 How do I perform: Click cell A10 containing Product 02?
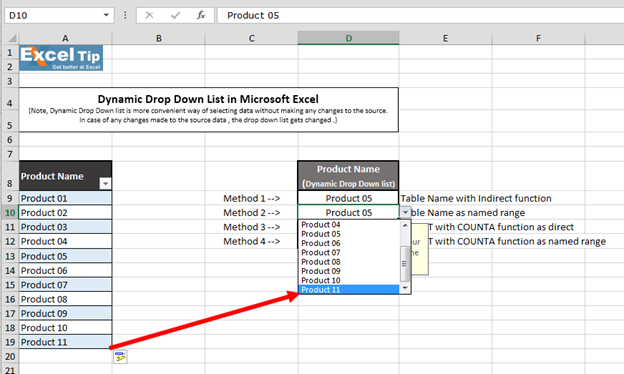click(x=65, y=212)
